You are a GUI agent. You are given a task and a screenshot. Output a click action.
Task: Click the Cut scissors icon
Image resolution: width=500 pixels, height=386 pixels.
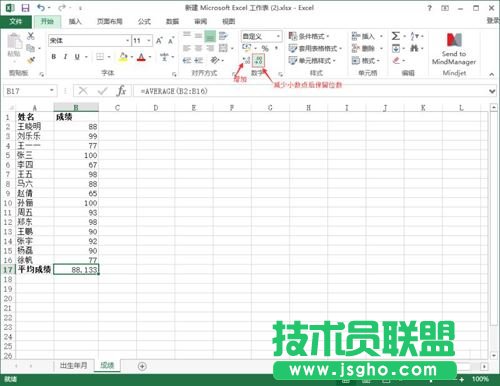click(31, 36)
